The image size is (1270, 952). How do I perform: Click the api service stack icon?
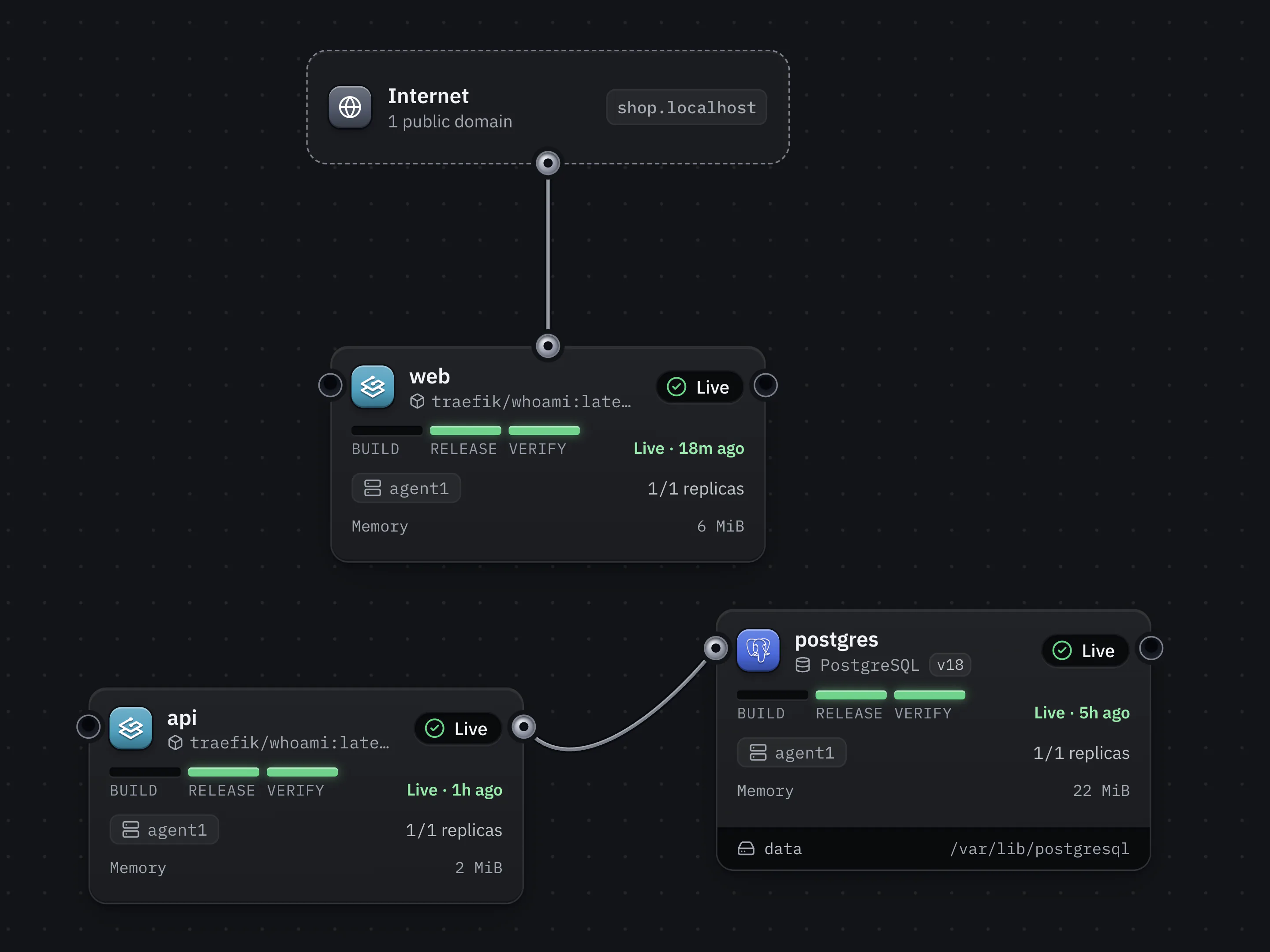click(x=131, y=728)
